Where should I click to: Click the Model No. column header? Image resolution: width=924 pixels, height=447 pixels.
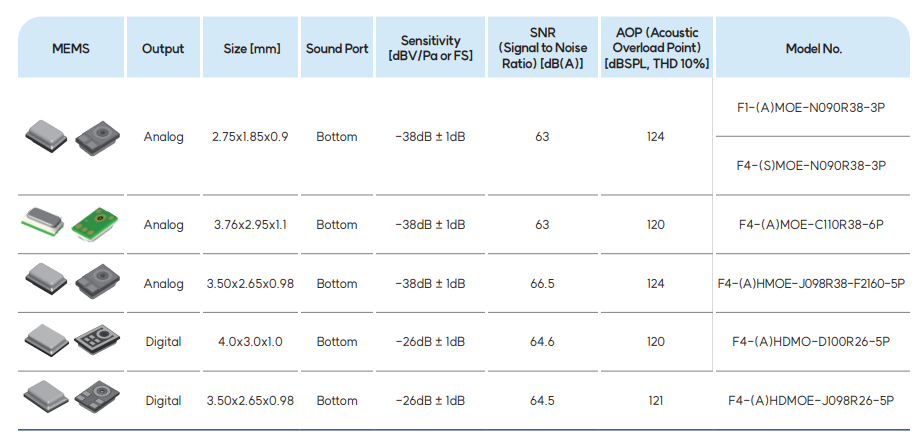[813, 48]
